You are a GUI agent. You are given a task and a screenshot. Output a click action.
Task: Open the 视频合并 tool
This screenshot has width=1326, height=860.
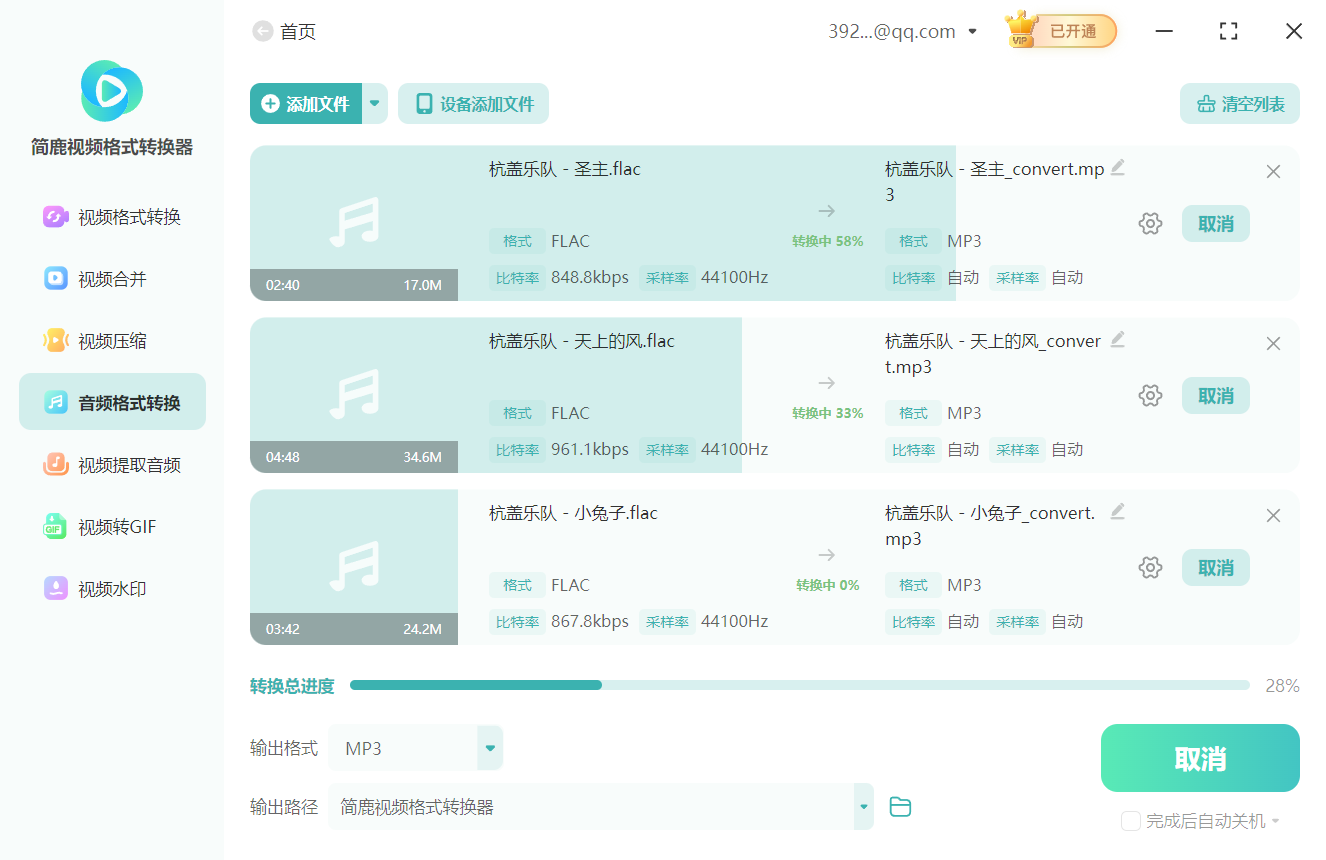coord(111,278)
